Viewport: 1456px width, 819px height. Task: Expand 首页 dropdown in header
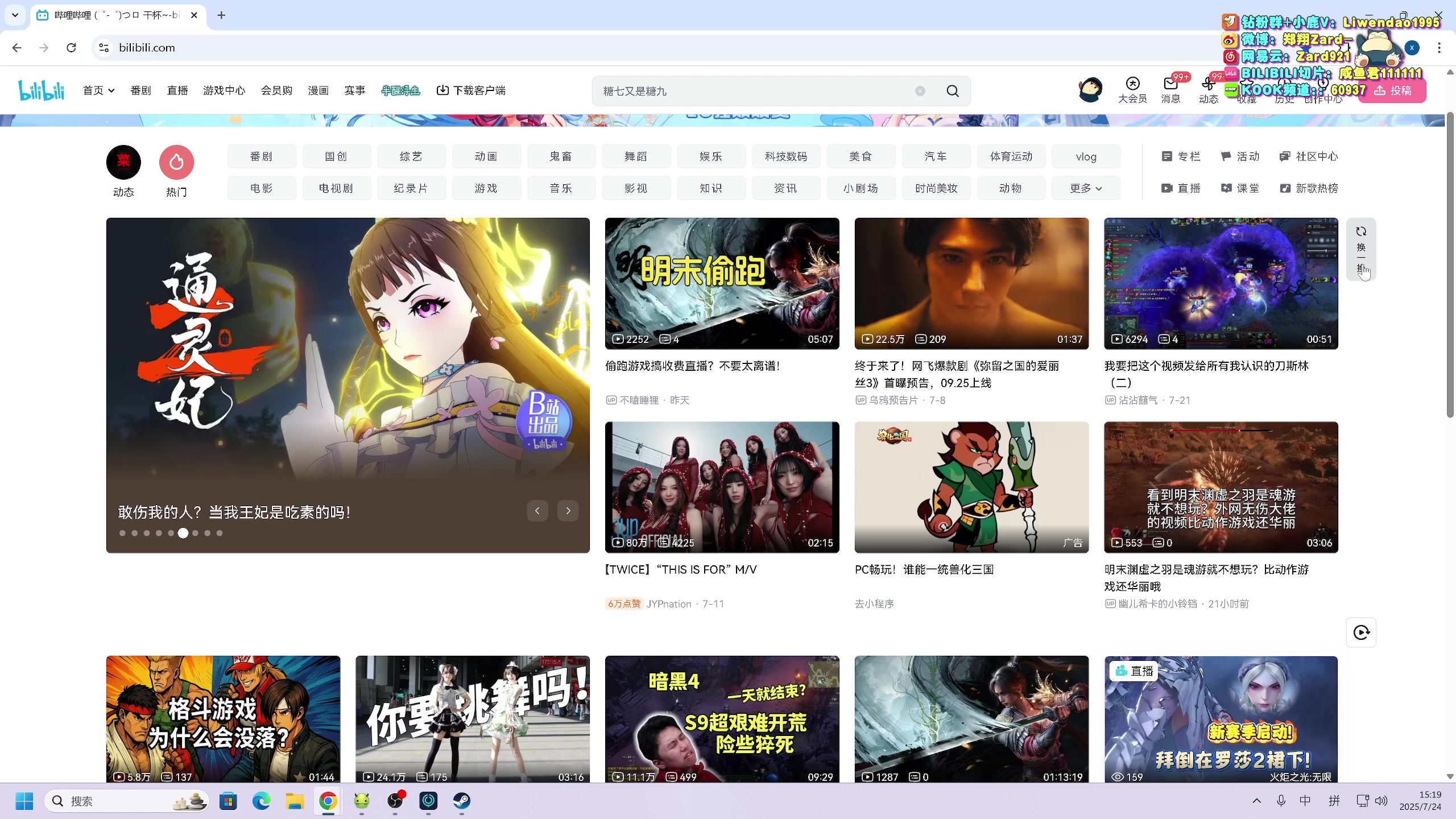[x=98, y=90]
